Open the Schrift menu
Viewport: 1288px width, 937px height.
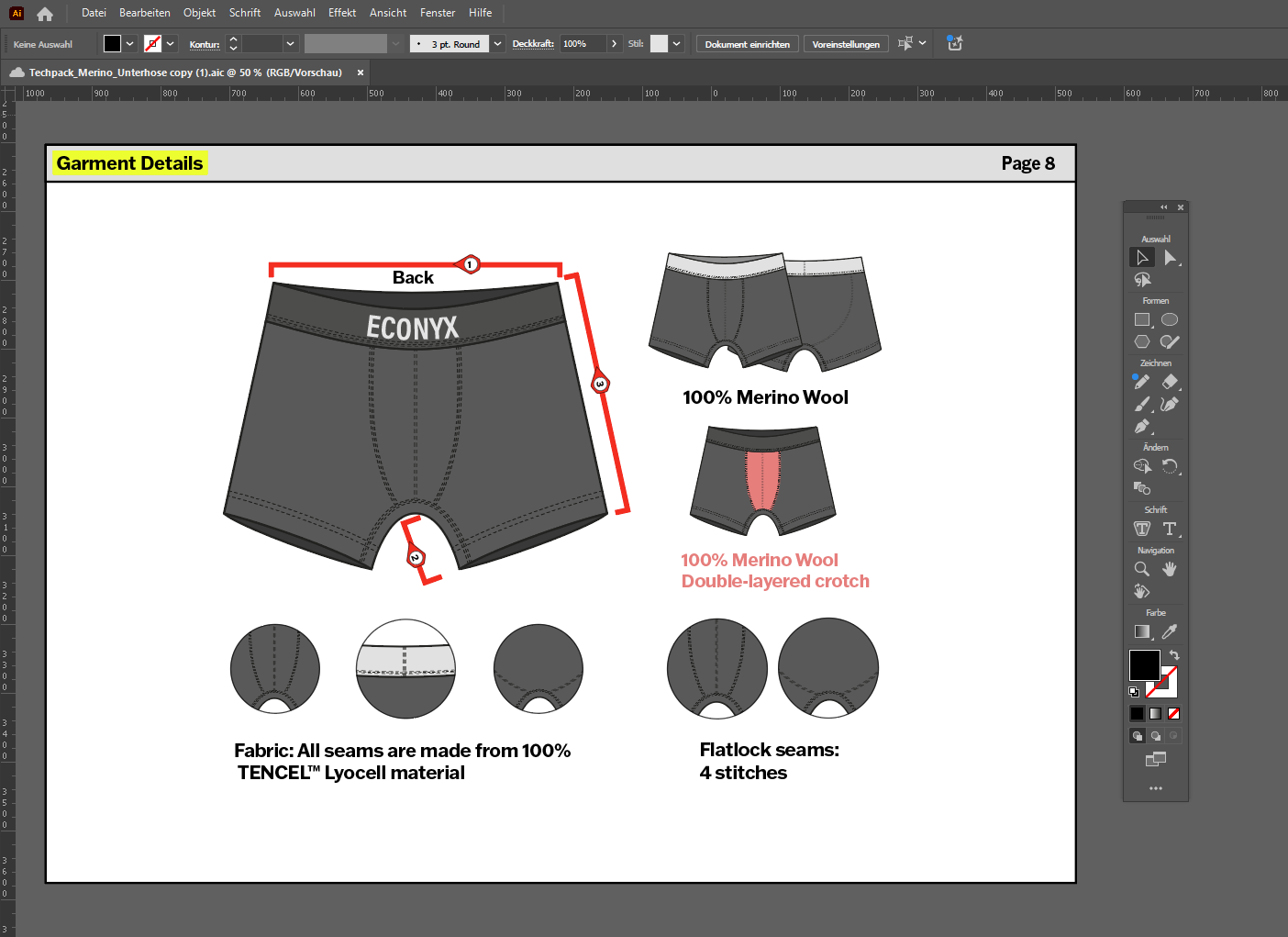pyautogui.click(x=245, y=13)
